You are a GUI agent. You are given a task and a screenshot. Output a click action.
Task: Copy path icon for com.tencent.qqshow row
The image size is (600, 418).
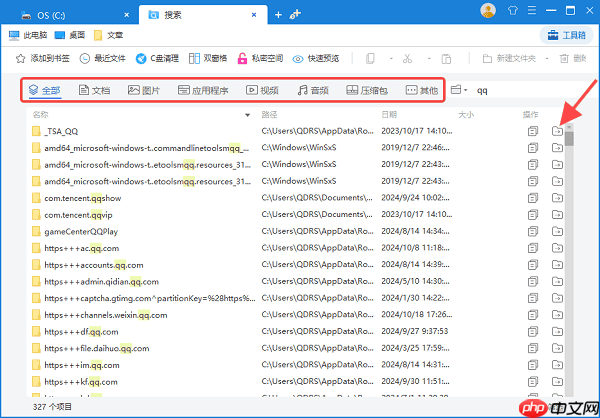click(x=533, y=198)
